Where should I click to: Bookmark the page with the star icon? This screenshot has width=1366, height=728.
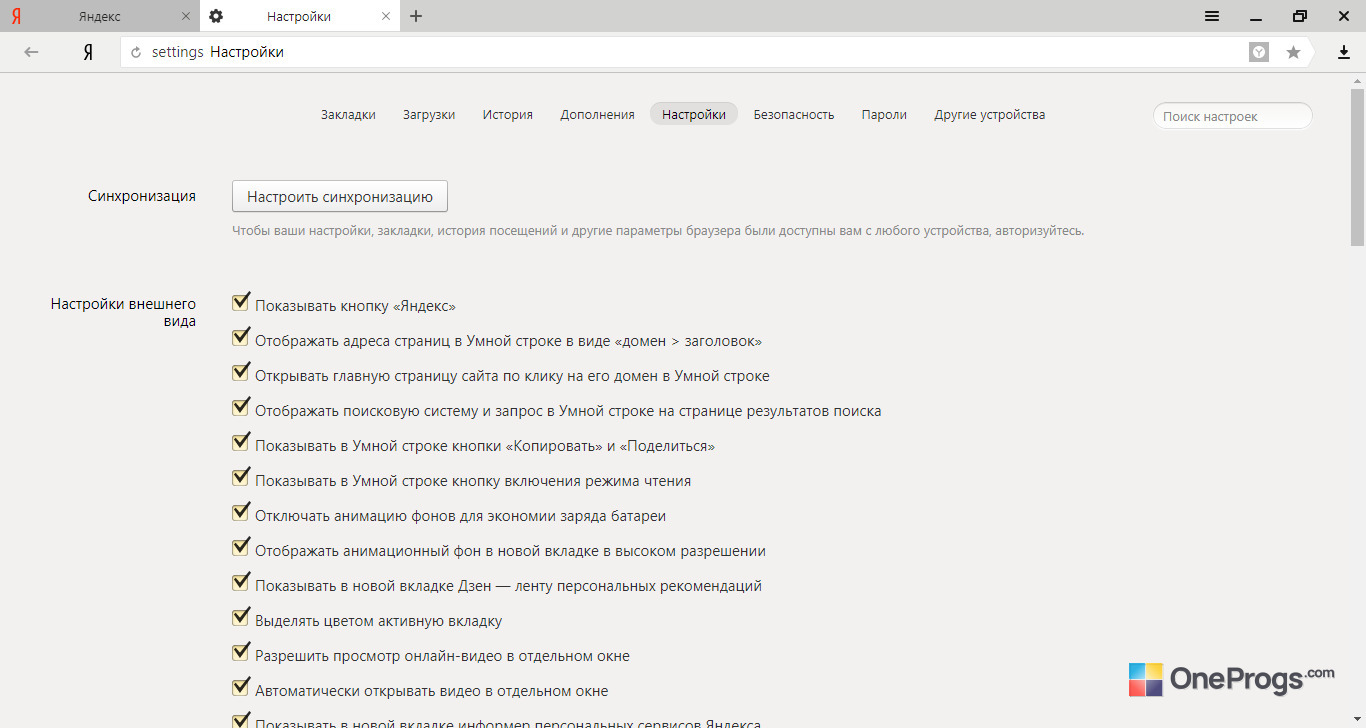point(1293,52)
